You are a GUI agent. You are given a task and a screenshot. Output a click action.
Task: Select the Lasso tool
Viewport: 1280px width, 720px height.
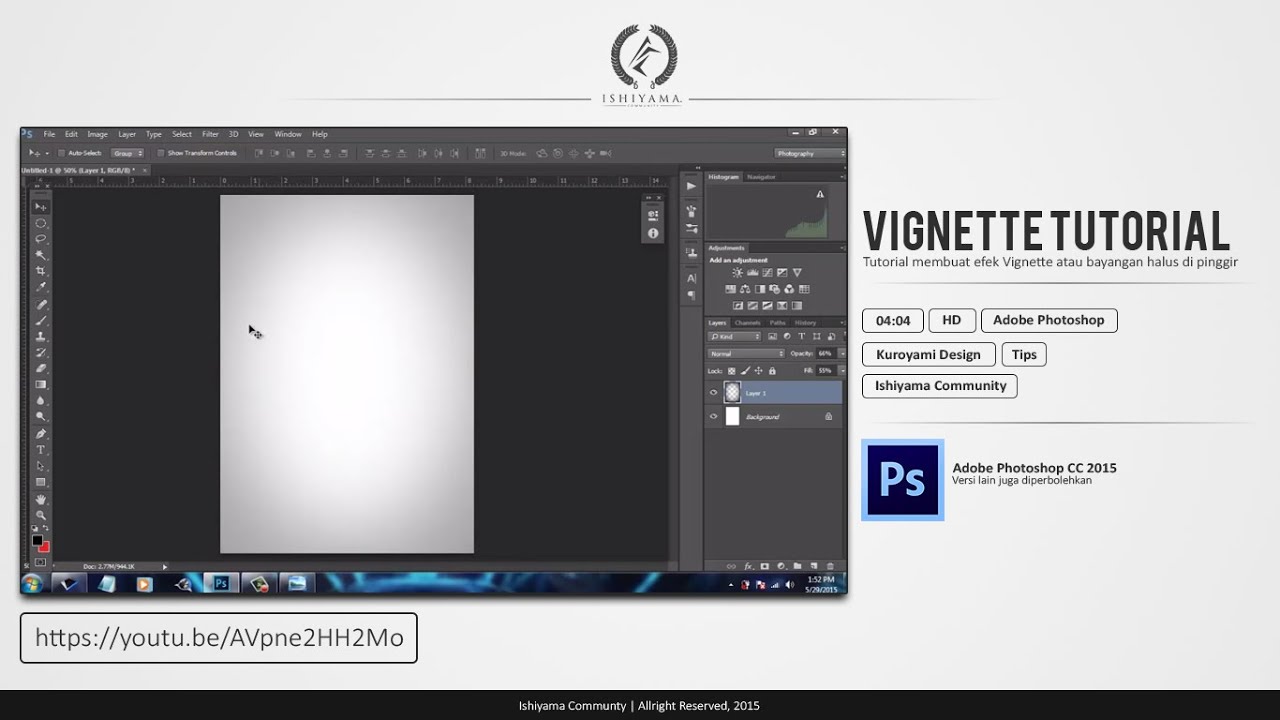click(40, 239)
